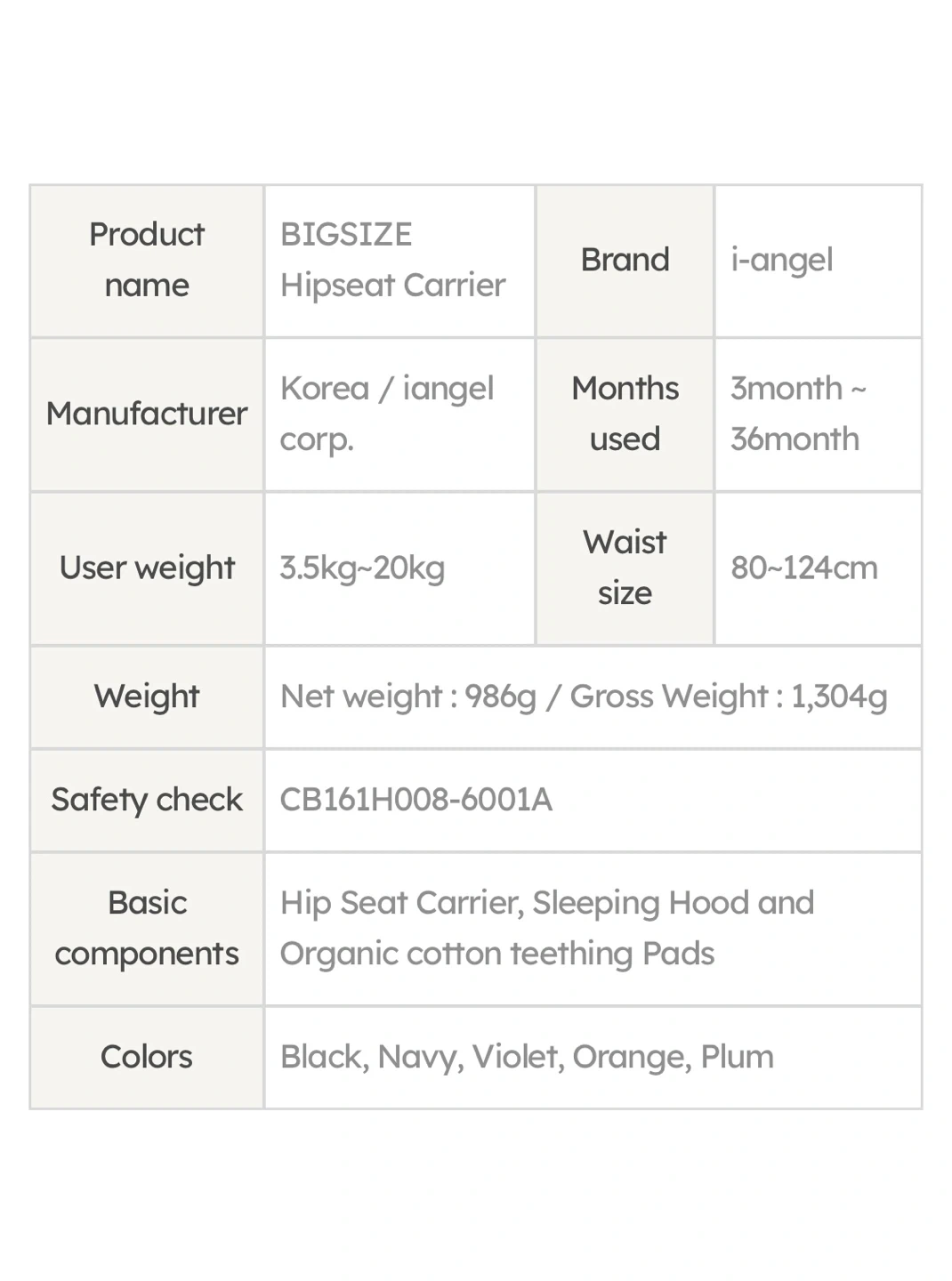Select the Months used label

(x=625, y=414)
